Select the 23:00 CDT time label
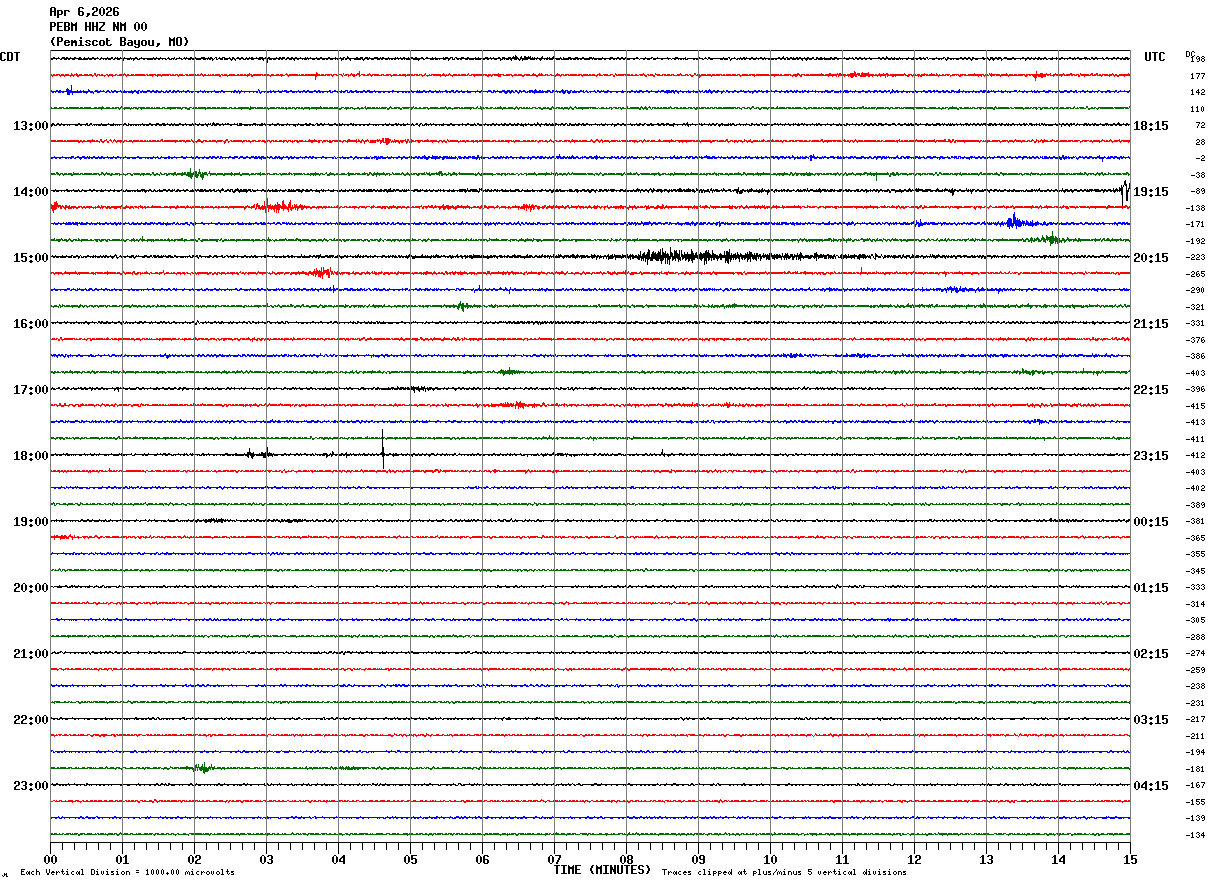 click(30, 786)
